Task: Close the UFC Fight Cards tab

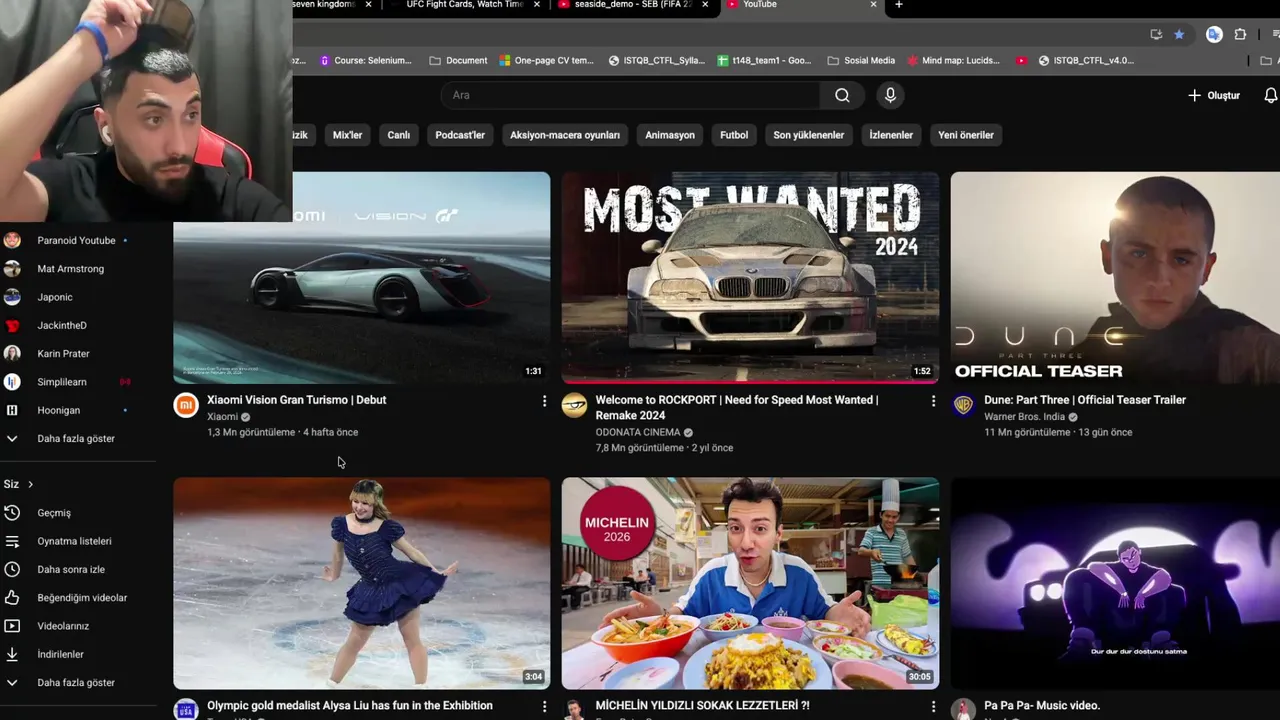Action: [x=537, y=5]
